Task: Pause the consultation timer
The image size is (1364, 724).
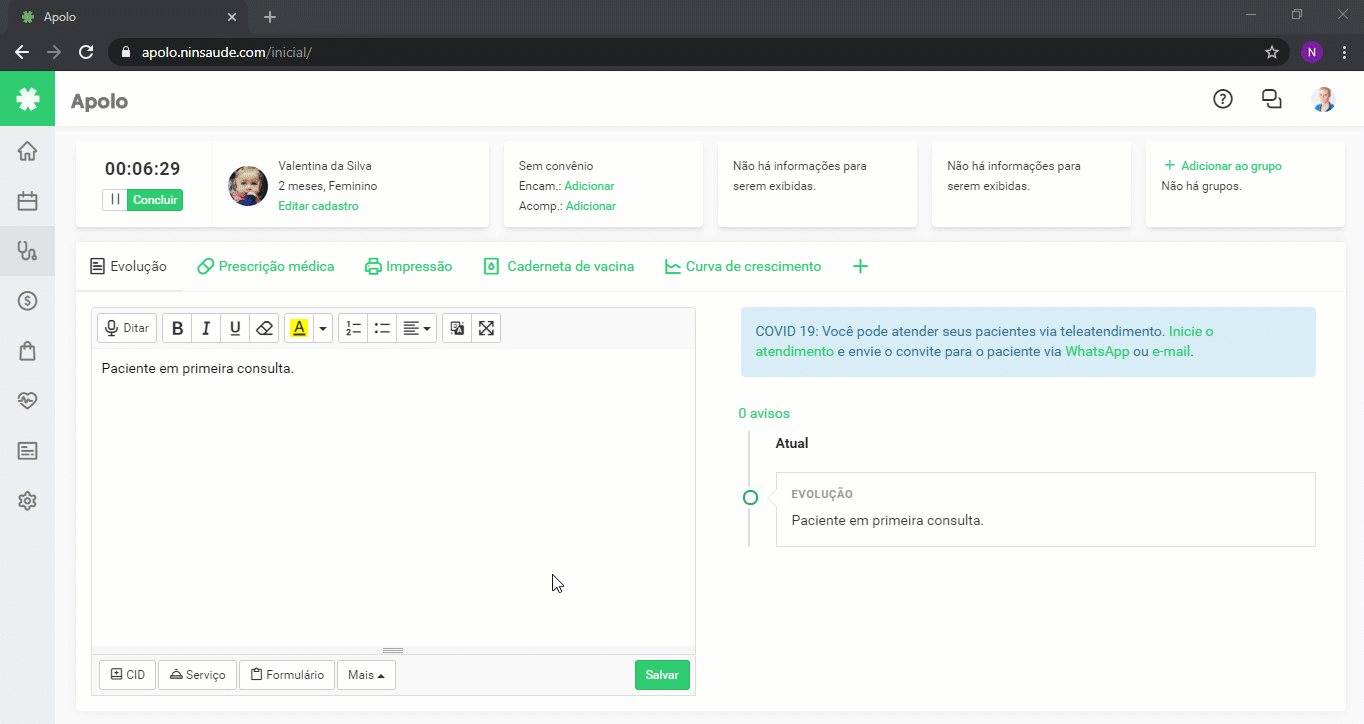Action: [115, 200]
